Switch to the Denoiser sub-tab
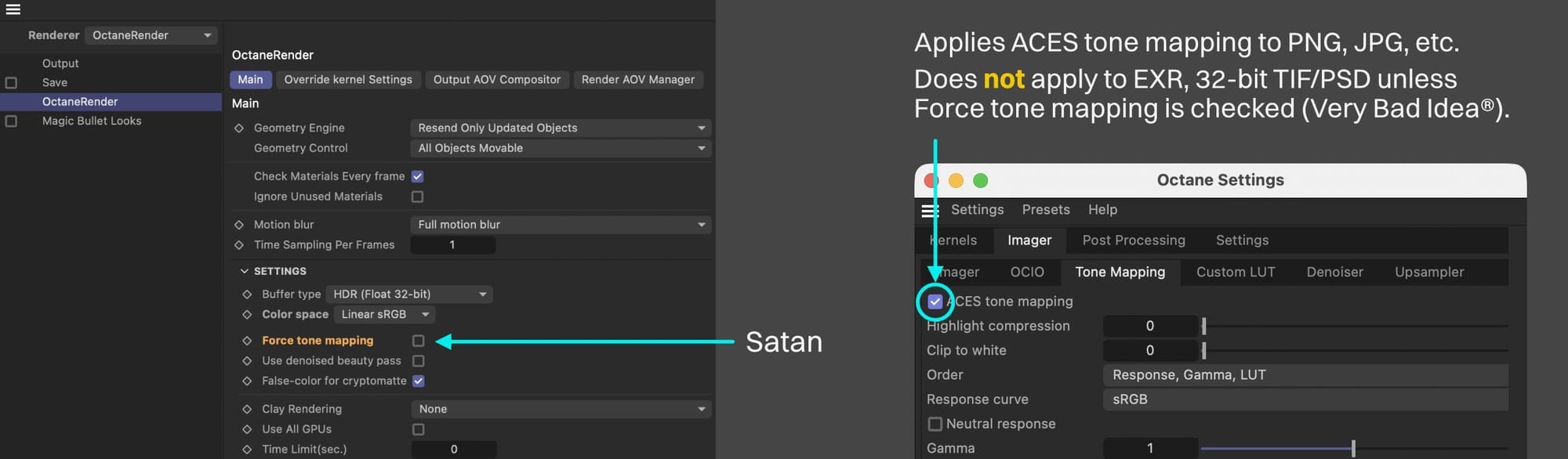The height and width of the screenshot is (459, 1568). point(1334,273)
